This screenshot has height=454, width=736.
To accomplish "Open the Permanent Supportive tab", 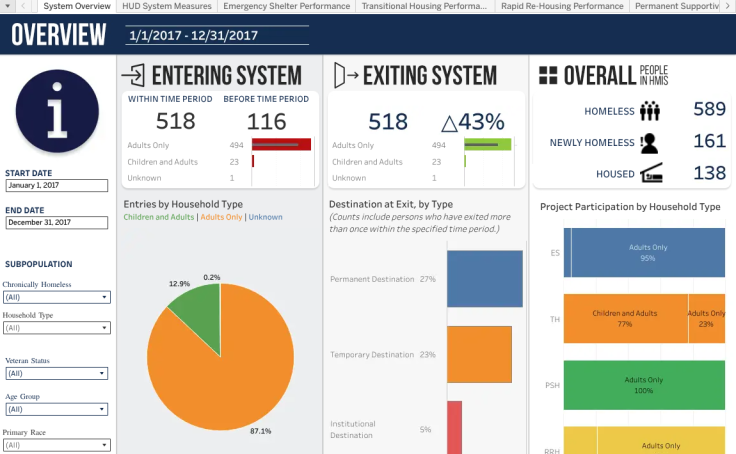I will (x=676, y=6).
